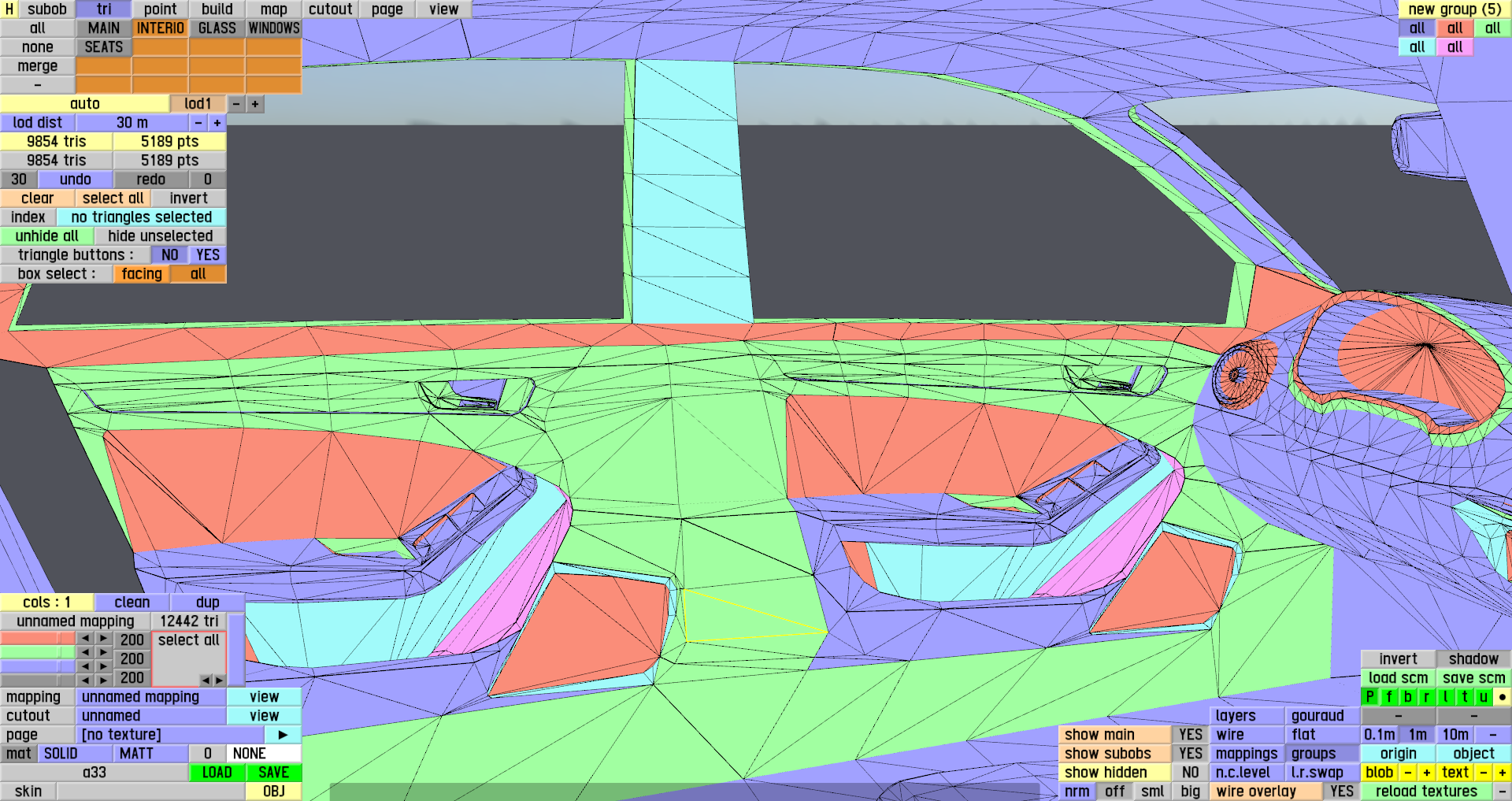Switch to right view using r button
The width and height of the screenshot is (1512, 801).
coord(1427,696)
